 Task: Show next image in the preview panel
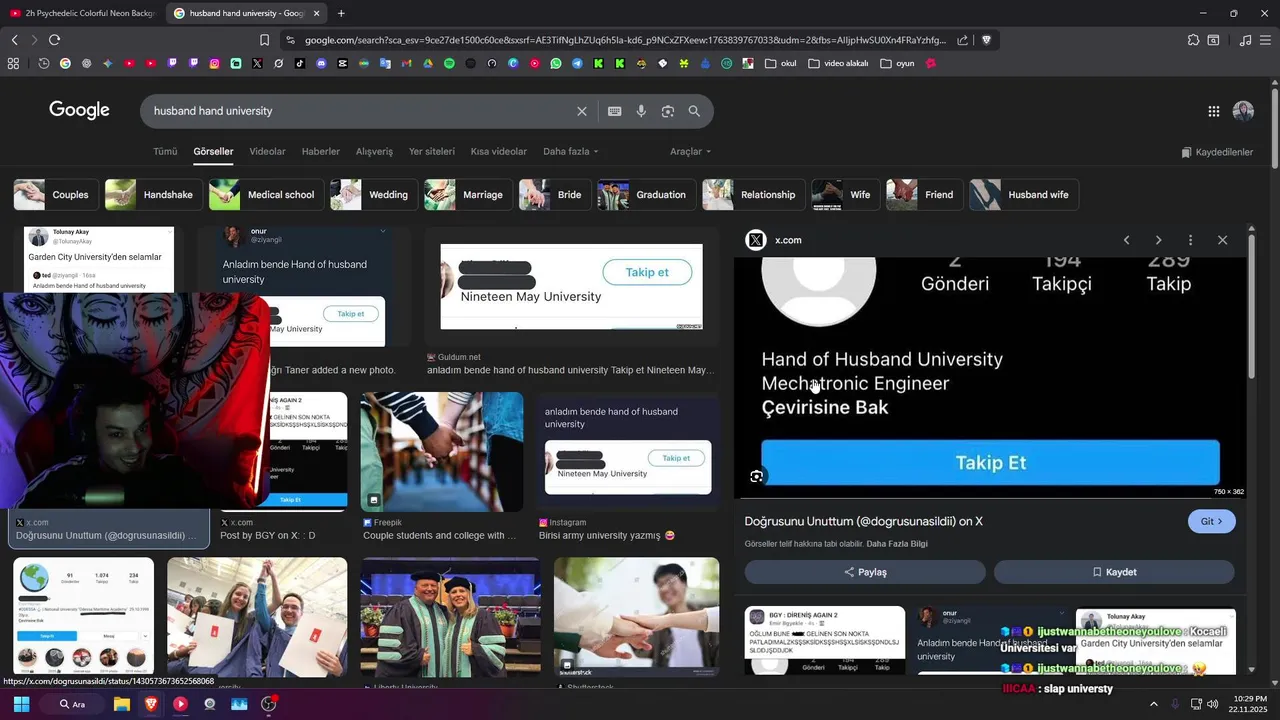(1158, 240)
